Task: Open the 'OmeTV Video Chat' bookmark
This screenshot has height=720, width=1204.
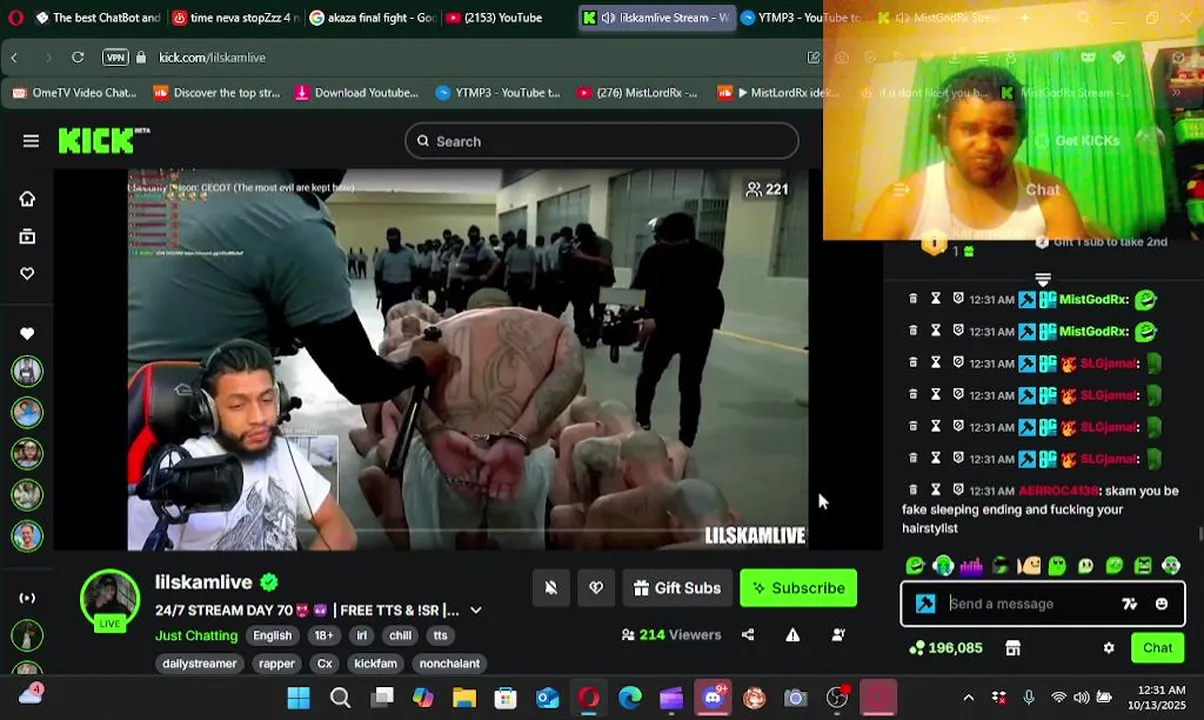Action: tap(73, 93)
